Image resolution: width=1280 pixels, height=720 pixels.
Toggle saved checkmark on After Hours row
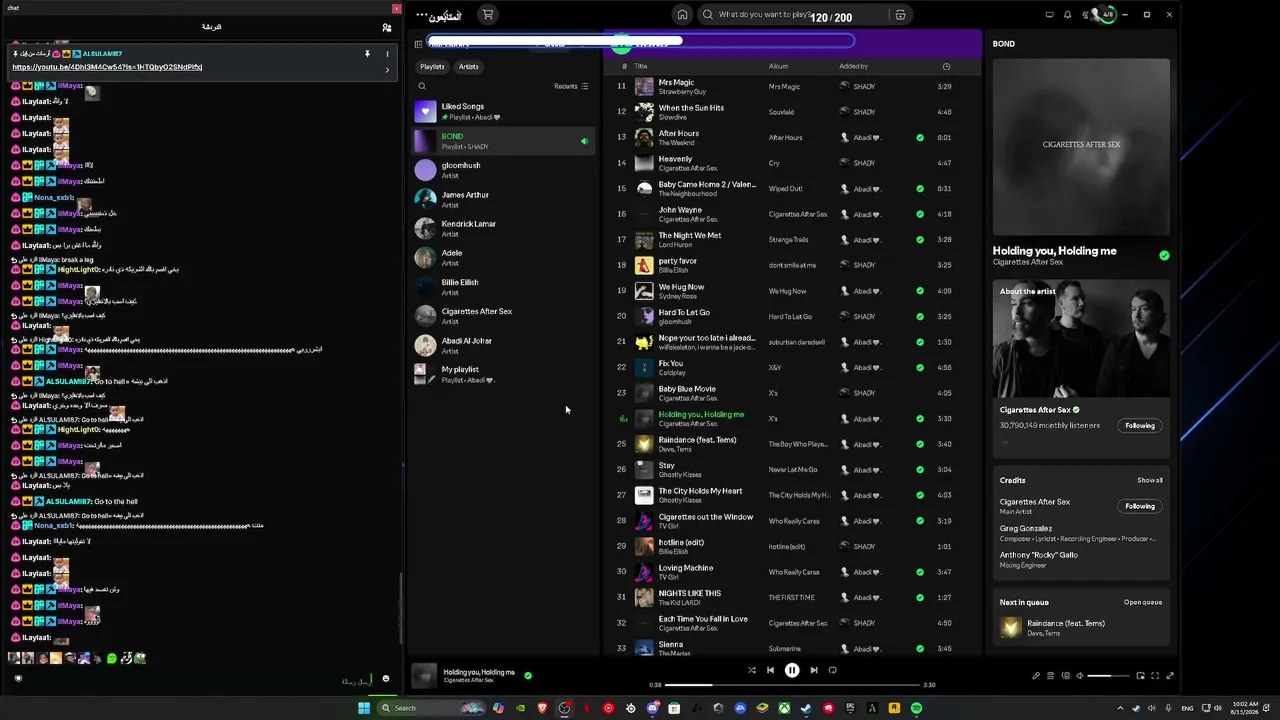(x=920, y=137)
